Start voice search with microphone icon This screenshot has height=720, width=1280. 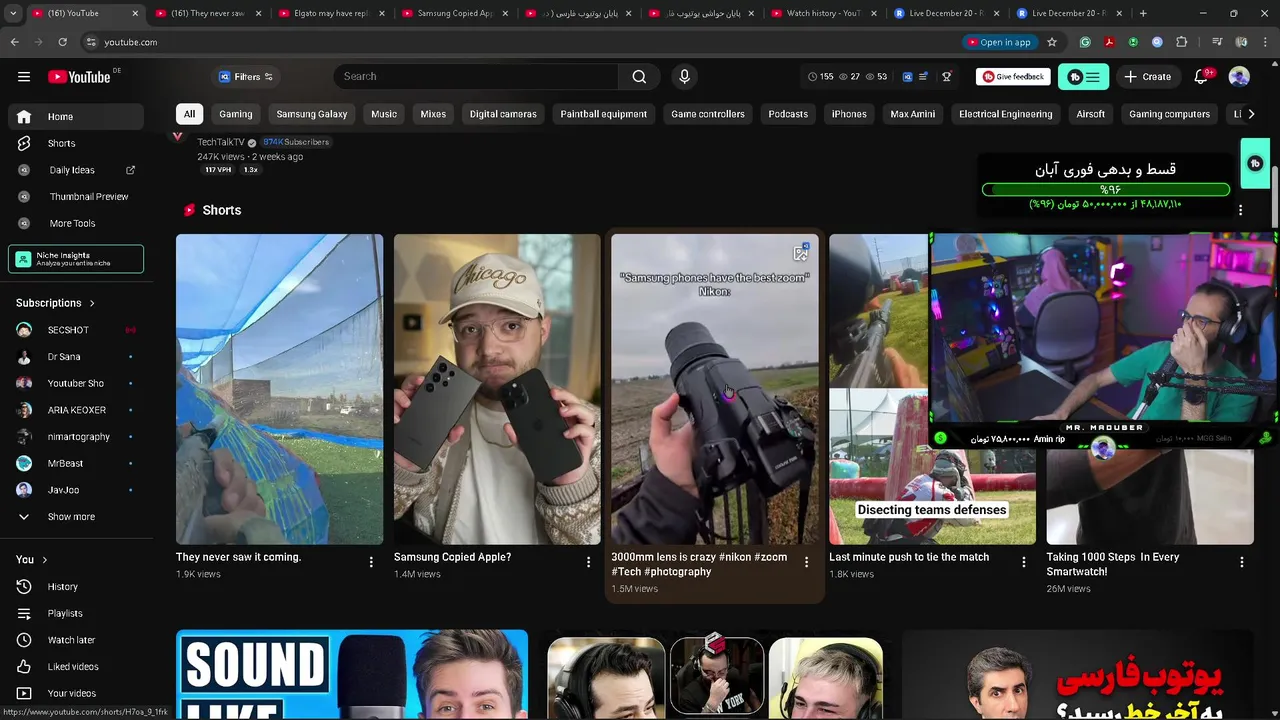(684, 77)
